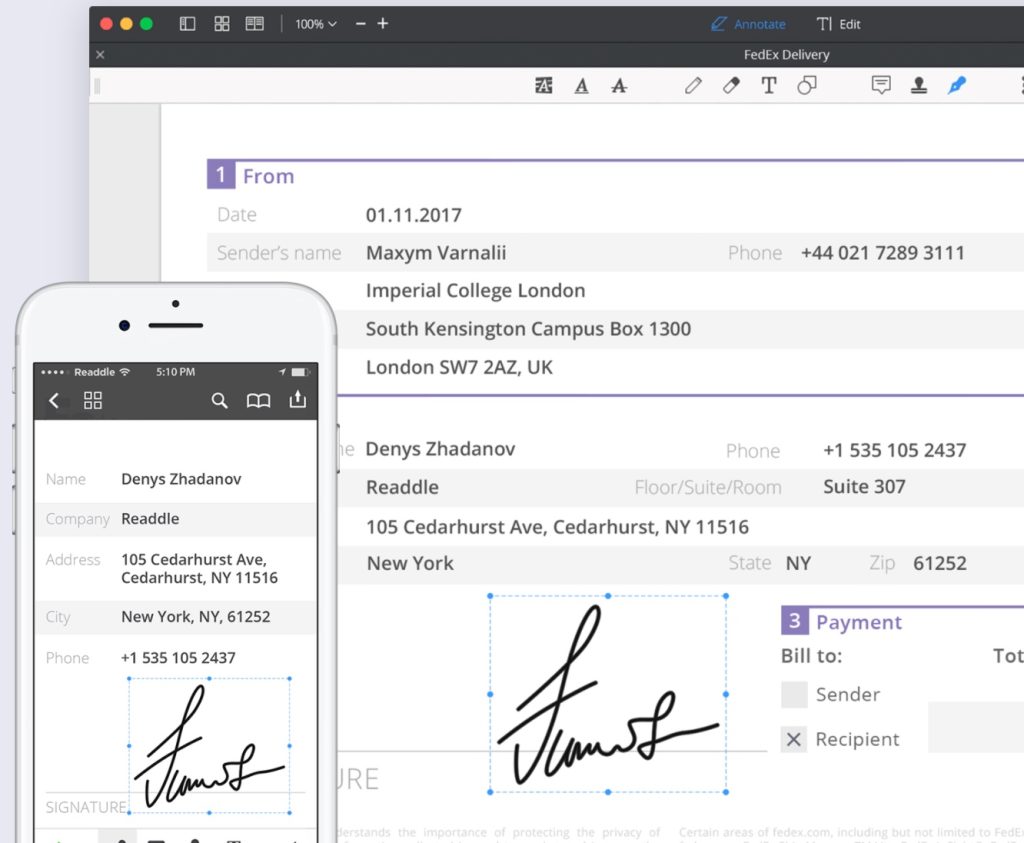Select the Highlight text tool

(x=543, y=86)
